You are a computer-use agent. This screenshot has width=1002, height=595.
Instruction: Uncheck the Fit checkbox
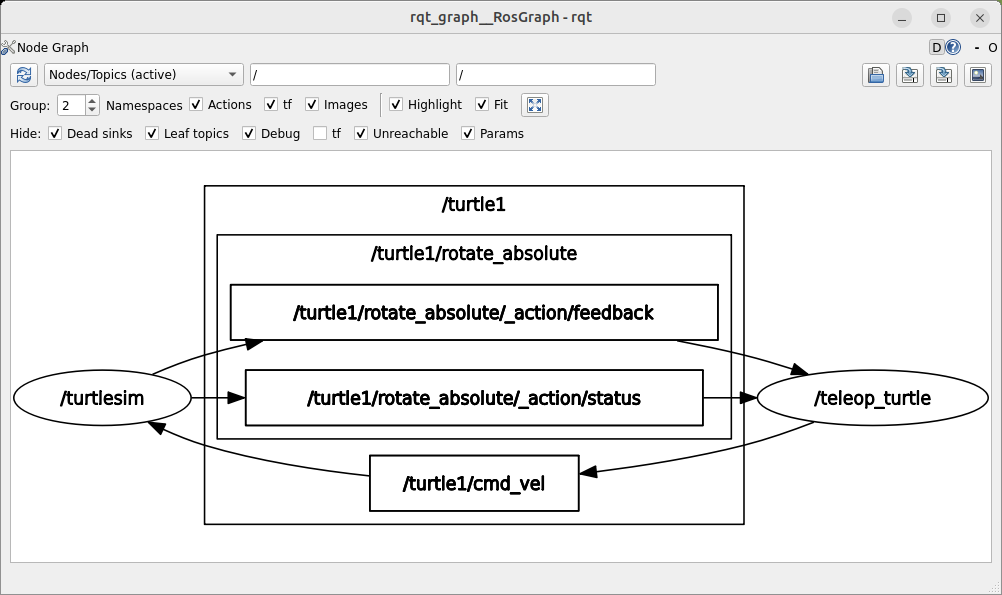[x=482, y=104]
